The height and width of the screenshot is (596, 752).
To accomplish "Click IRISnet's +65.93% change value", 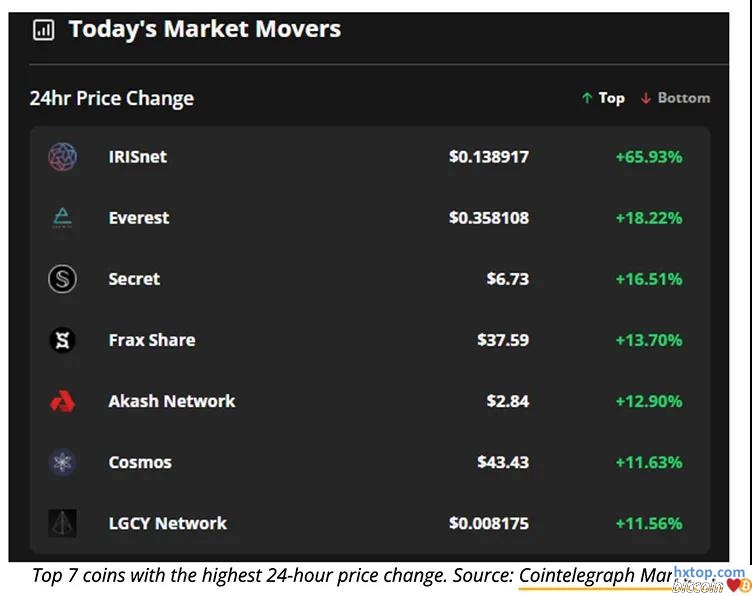I will pyautogui.click(x=648, y=157).
